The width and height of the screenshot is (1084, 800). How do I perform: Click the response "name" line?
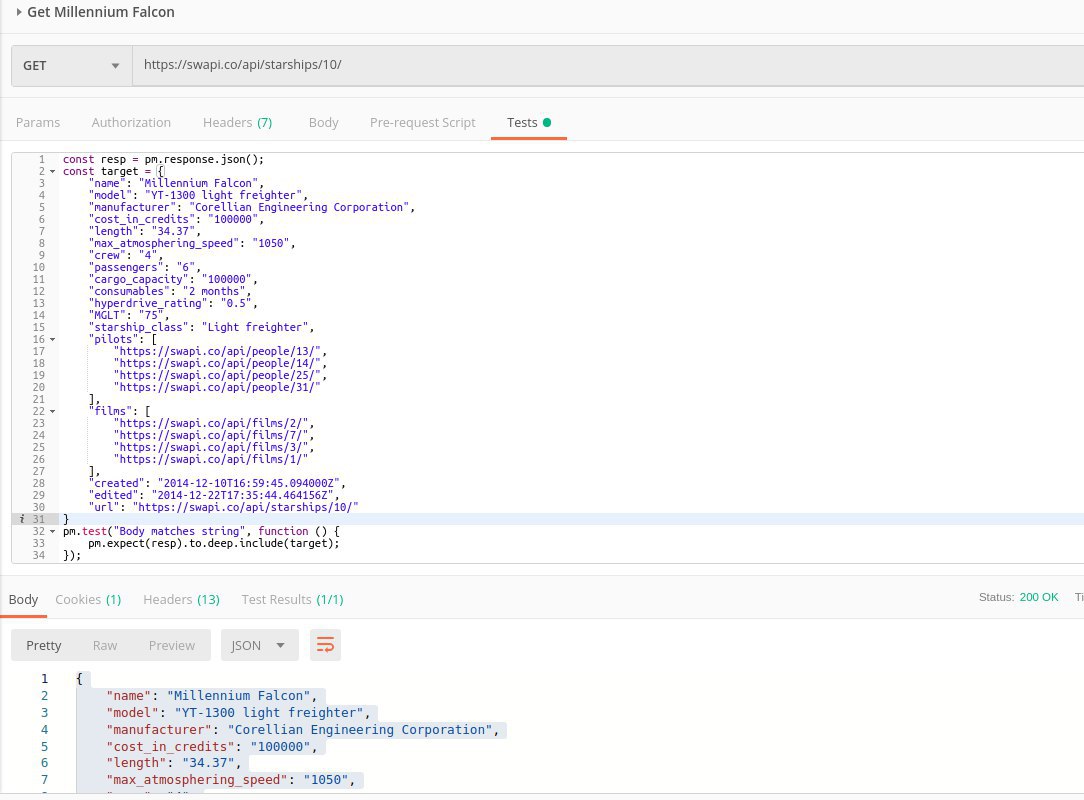point(212,696)
